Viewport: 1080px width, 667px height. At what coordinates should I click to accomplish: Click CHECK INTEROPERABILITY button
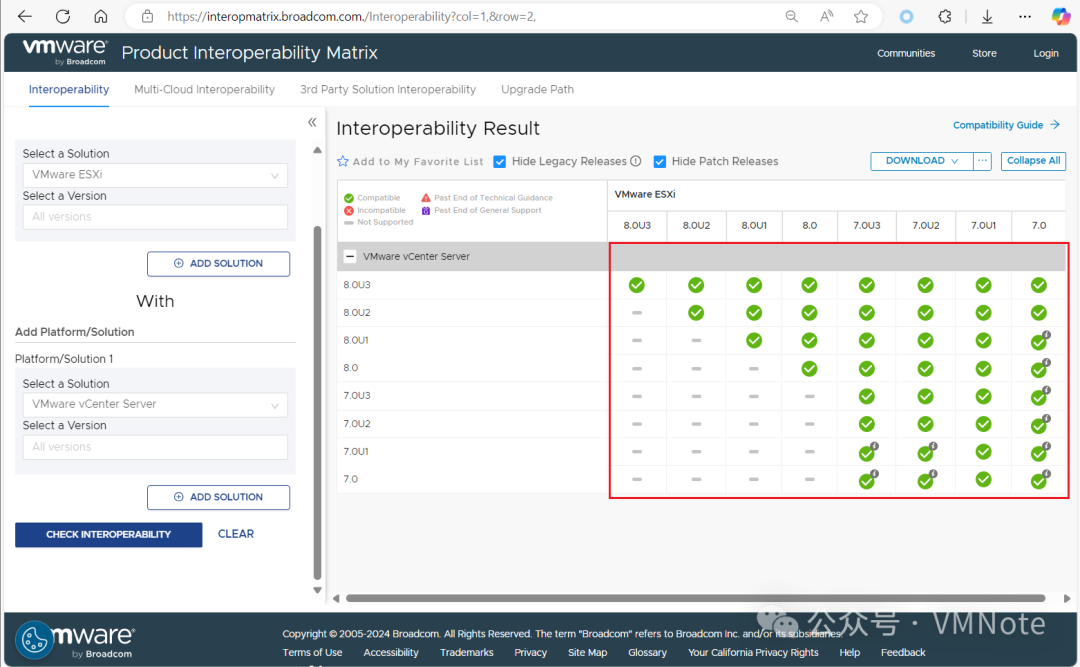[109, 535]
